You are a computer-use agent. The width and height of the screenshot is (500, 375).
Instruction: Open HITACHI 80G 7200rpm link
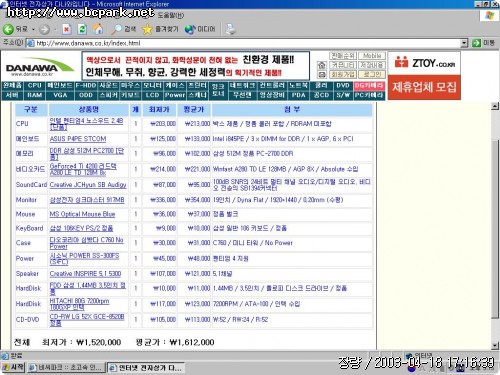click(79, 304)
